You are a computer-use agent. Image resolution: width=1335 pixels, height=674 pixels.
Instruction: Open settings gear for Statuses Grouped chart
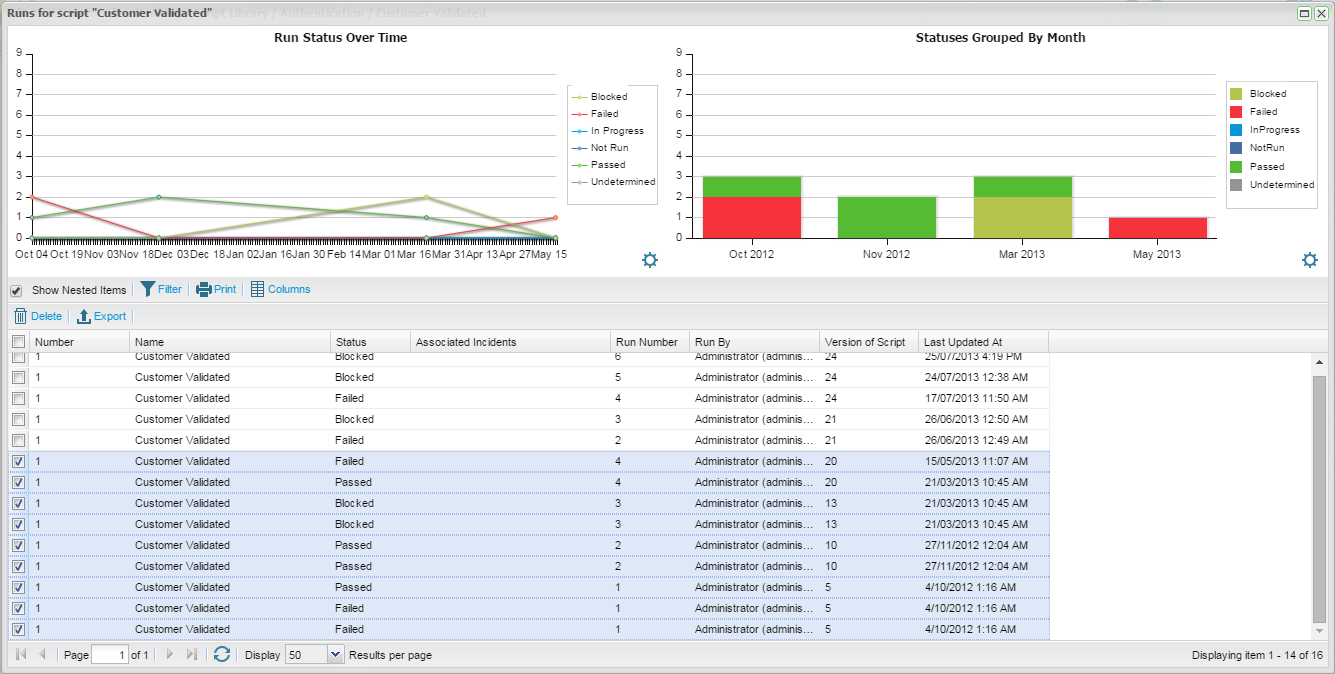[1310, 260]
